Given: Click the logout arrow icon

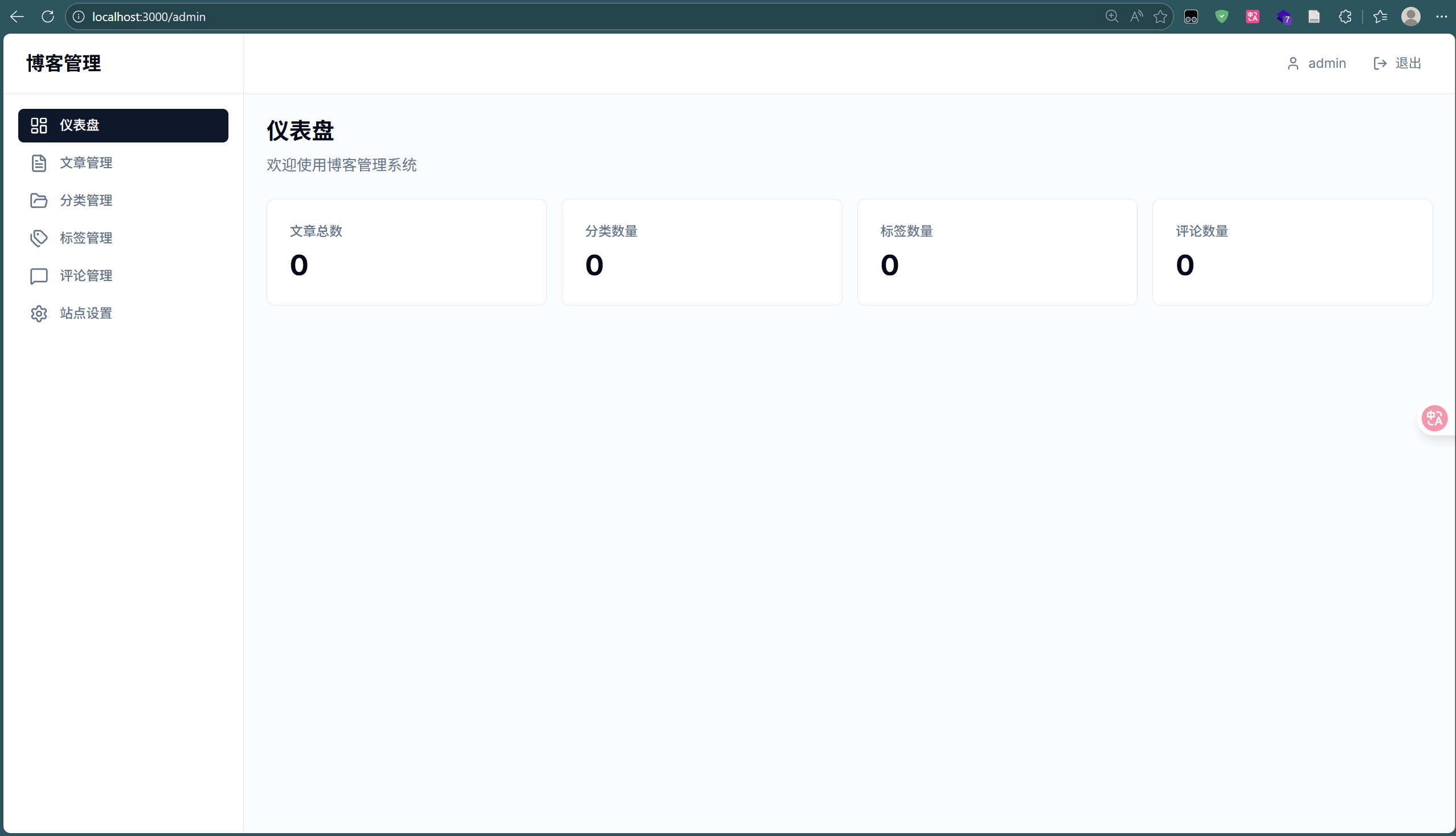Looking at the screenshot, I should pos(1380,63).
